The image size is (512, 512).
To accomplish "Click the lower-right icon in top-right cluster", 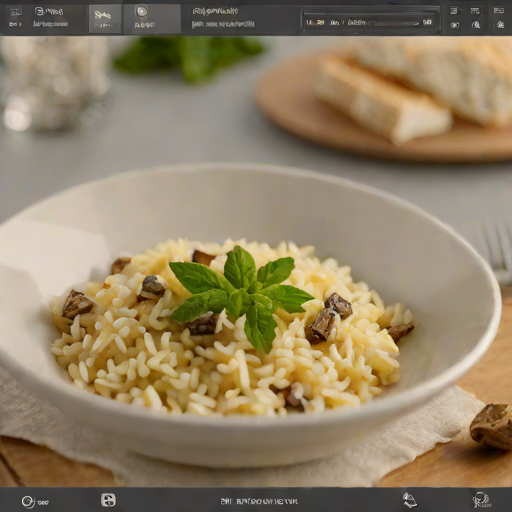I will [500, 24].
